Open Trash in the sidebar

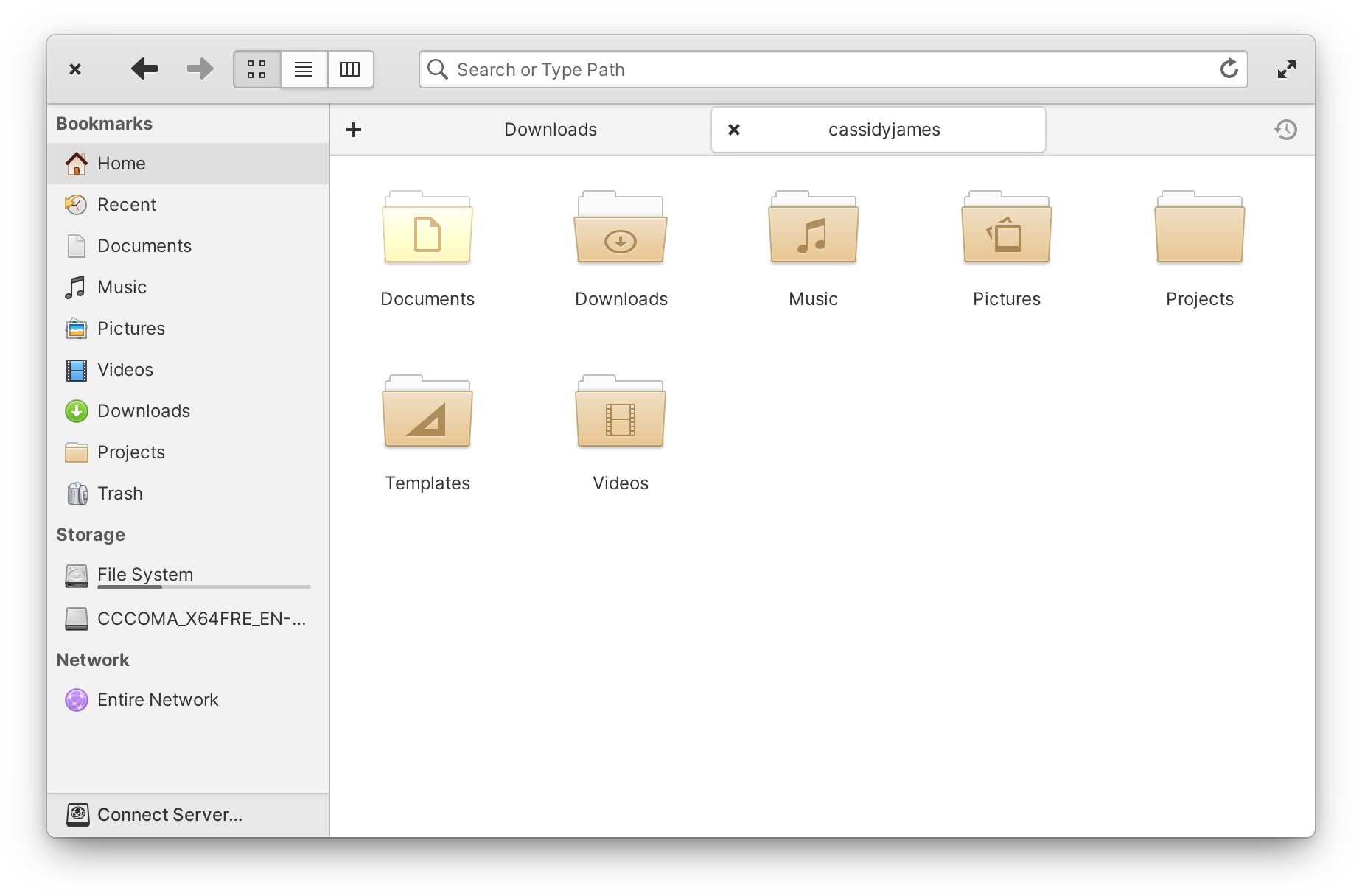[119, 493]
